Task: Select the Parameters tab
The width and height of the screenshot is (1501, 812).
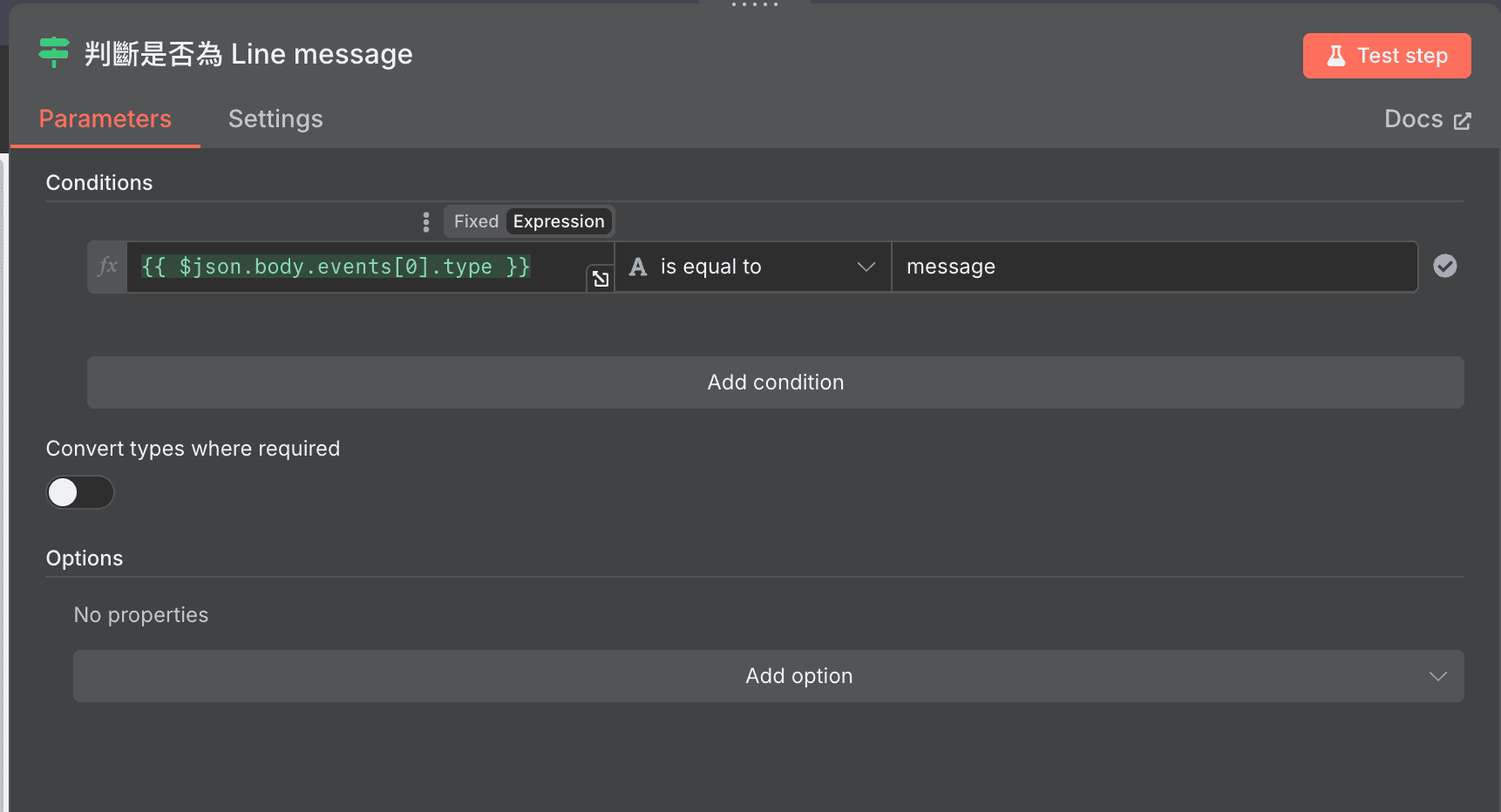Action: 105,119
